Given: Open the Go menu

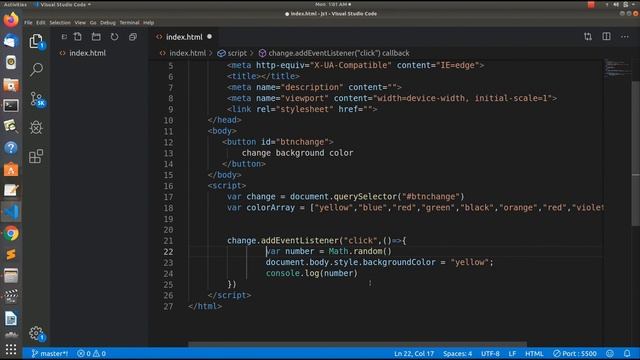Looking at the screenshot, I should click(x=93, y=23).
